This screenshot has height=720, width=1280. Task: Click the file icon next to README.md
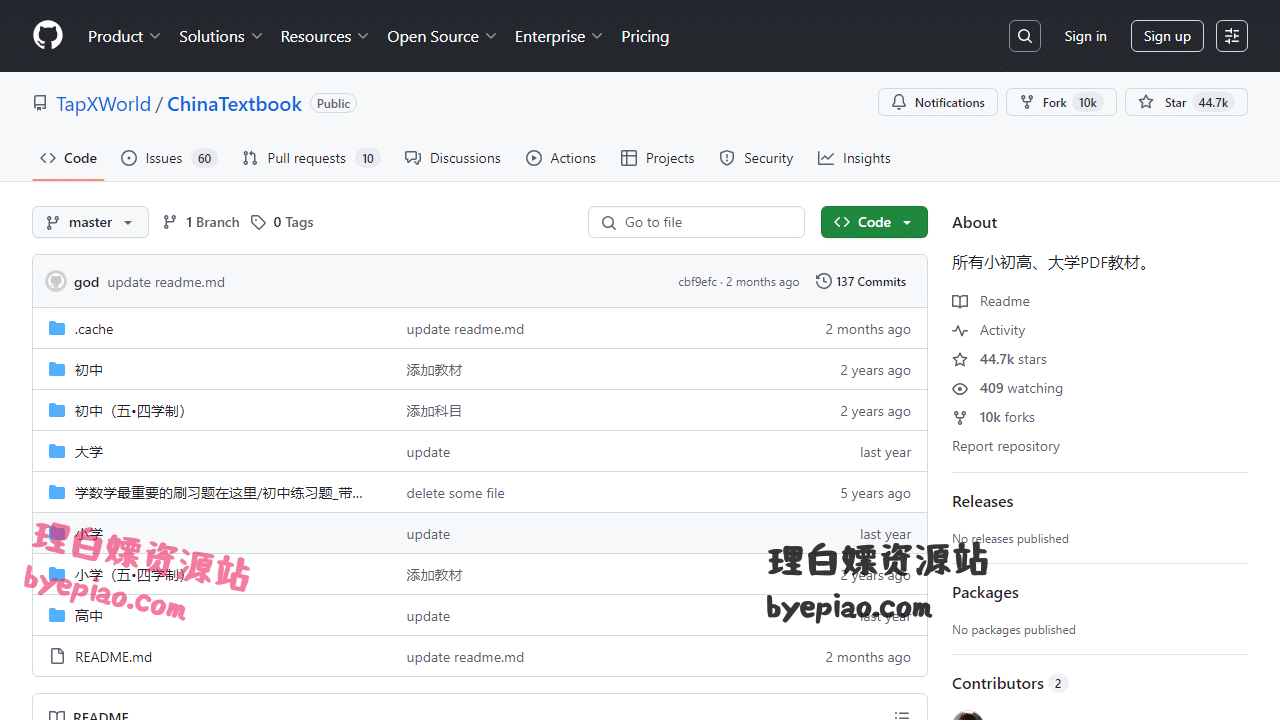[57, 657]
